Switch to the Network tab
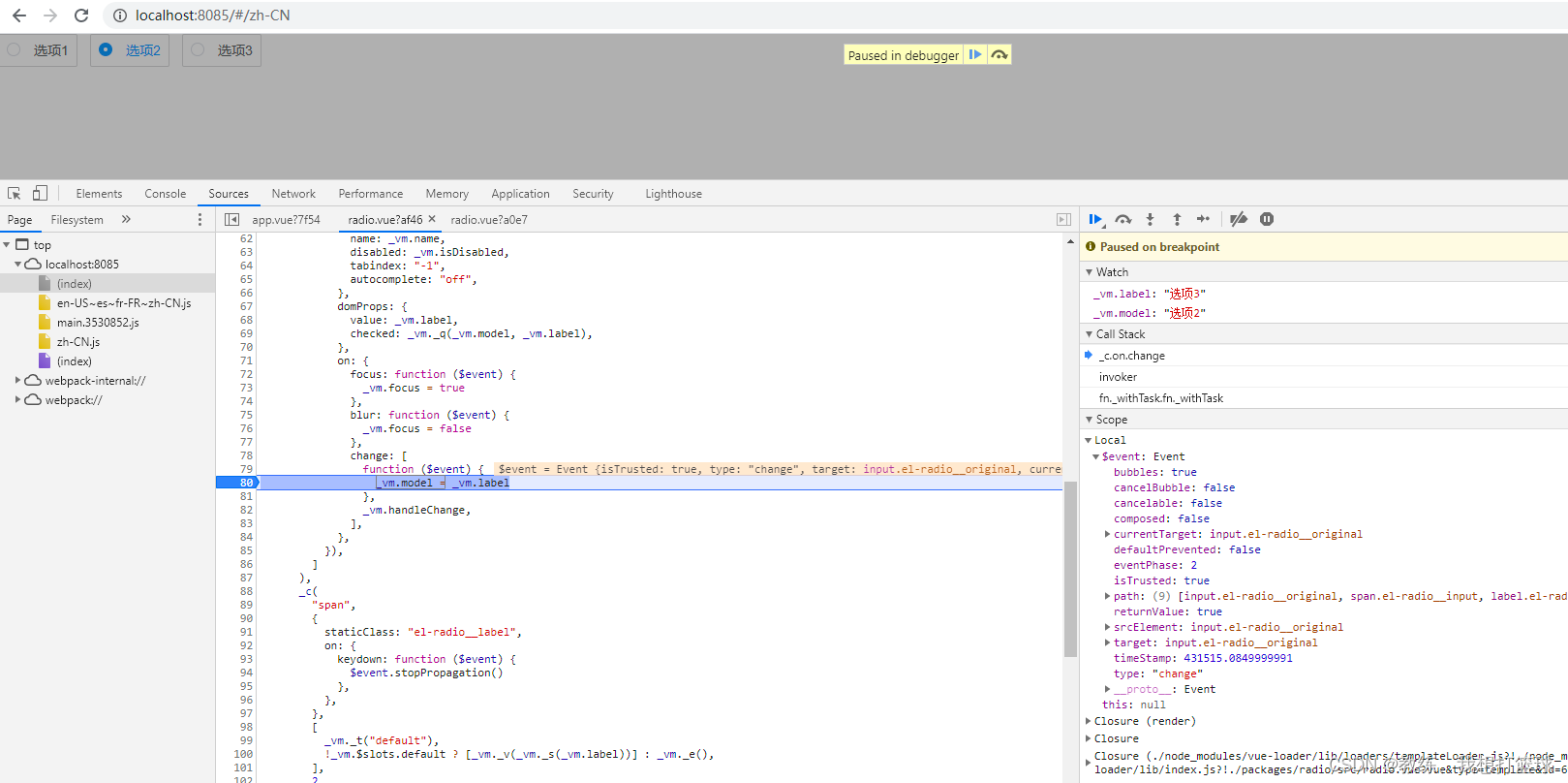1568x783 pixels. (293, 194)
